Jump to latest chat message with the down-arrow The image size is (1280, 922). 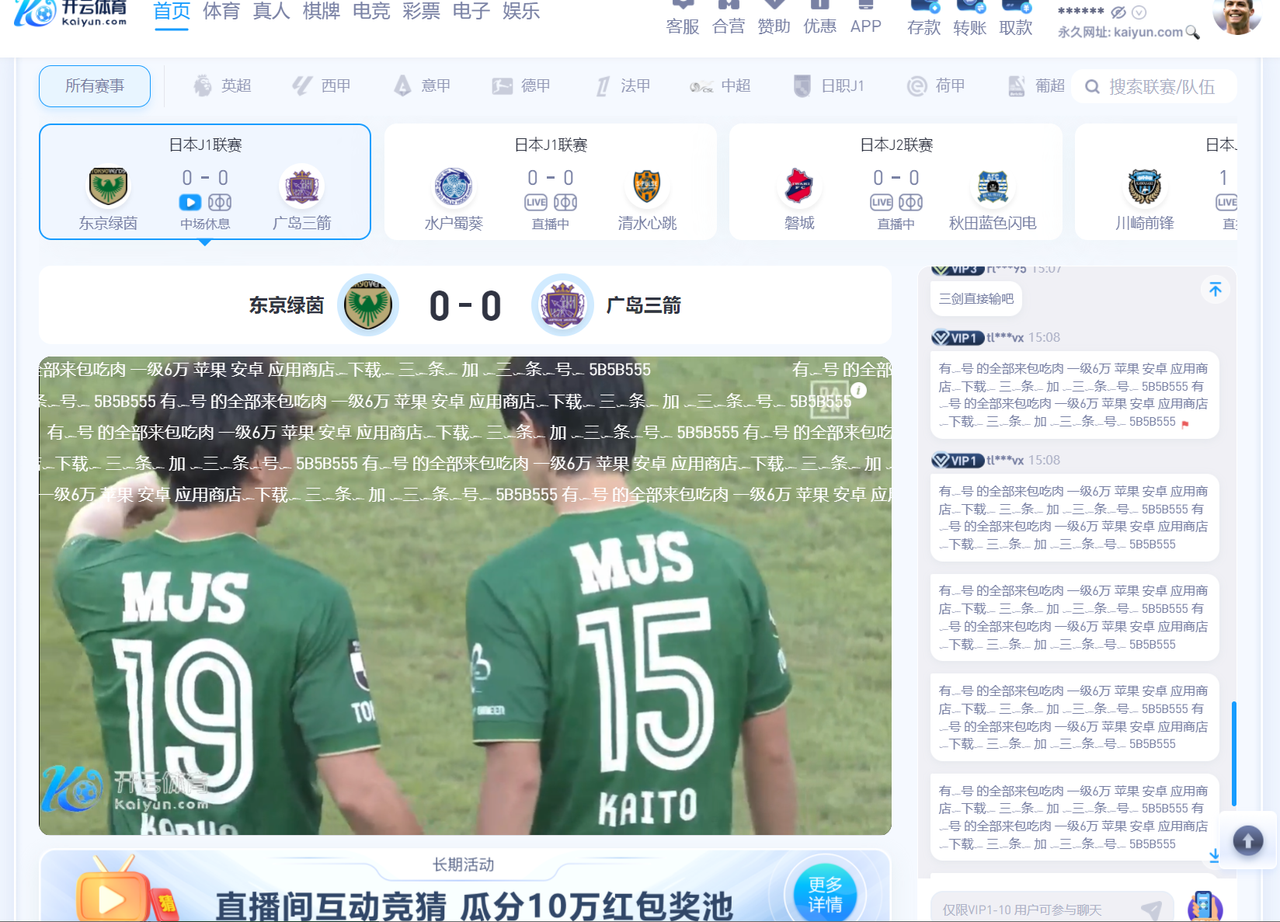(x=1214, y=856)
